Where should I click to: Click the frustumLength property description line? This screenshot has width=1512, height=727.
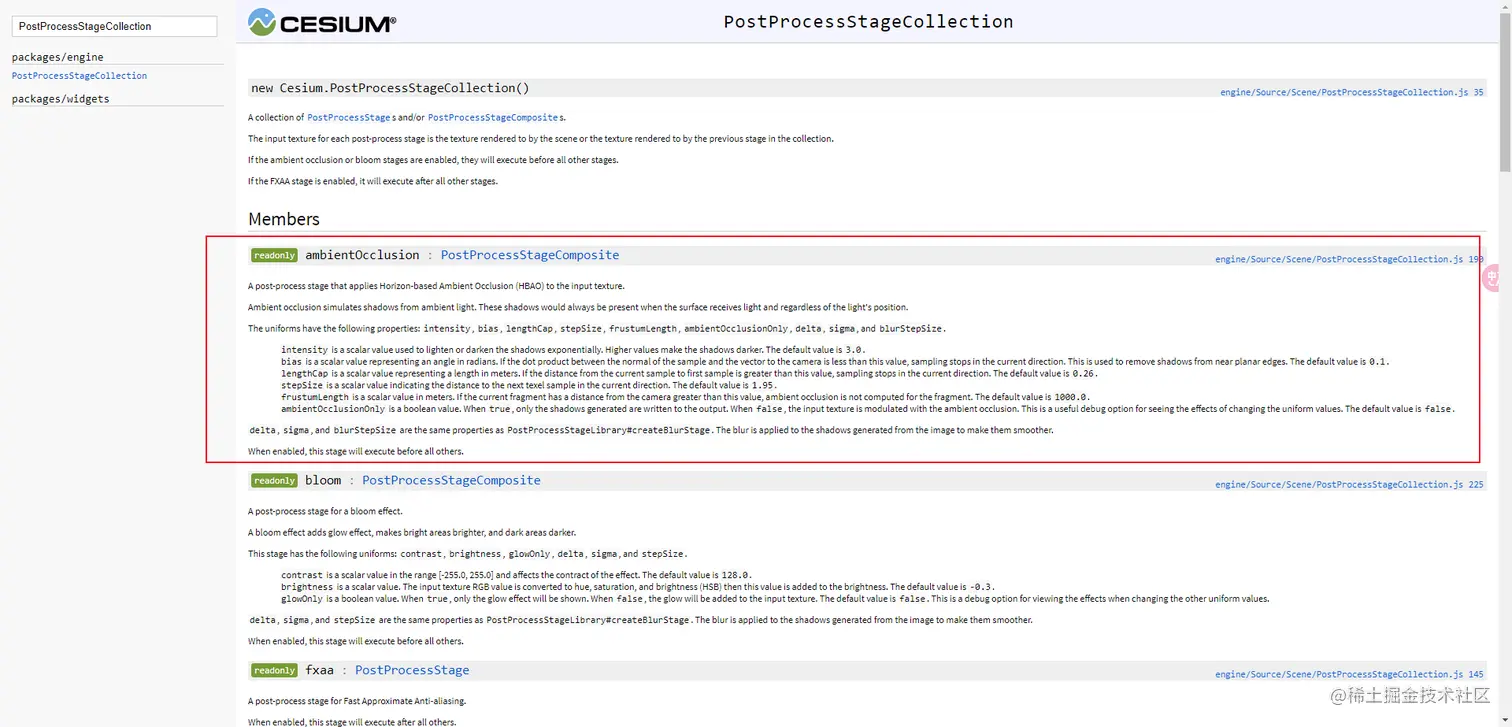pos(685,397)
